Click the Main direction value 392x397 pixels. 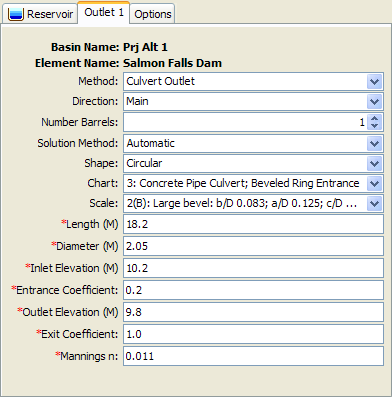point(137,101)
